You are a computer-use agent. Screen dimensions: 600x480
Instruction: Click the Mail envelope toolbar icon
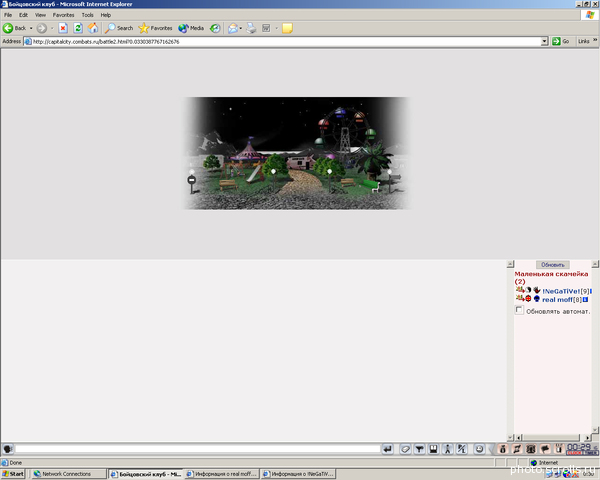[x=233, y=28]
